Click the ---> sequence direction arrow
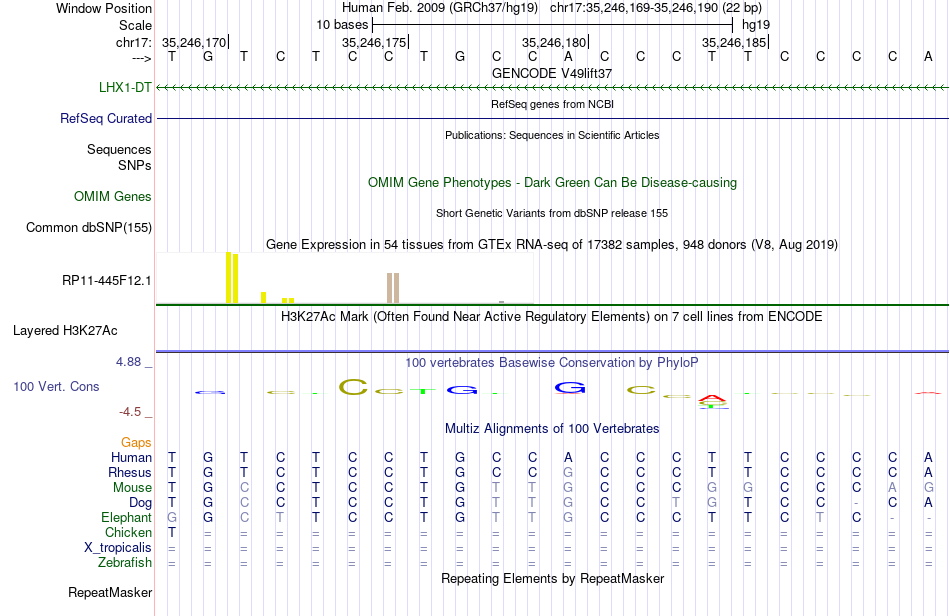 click(x=142, y=58)
